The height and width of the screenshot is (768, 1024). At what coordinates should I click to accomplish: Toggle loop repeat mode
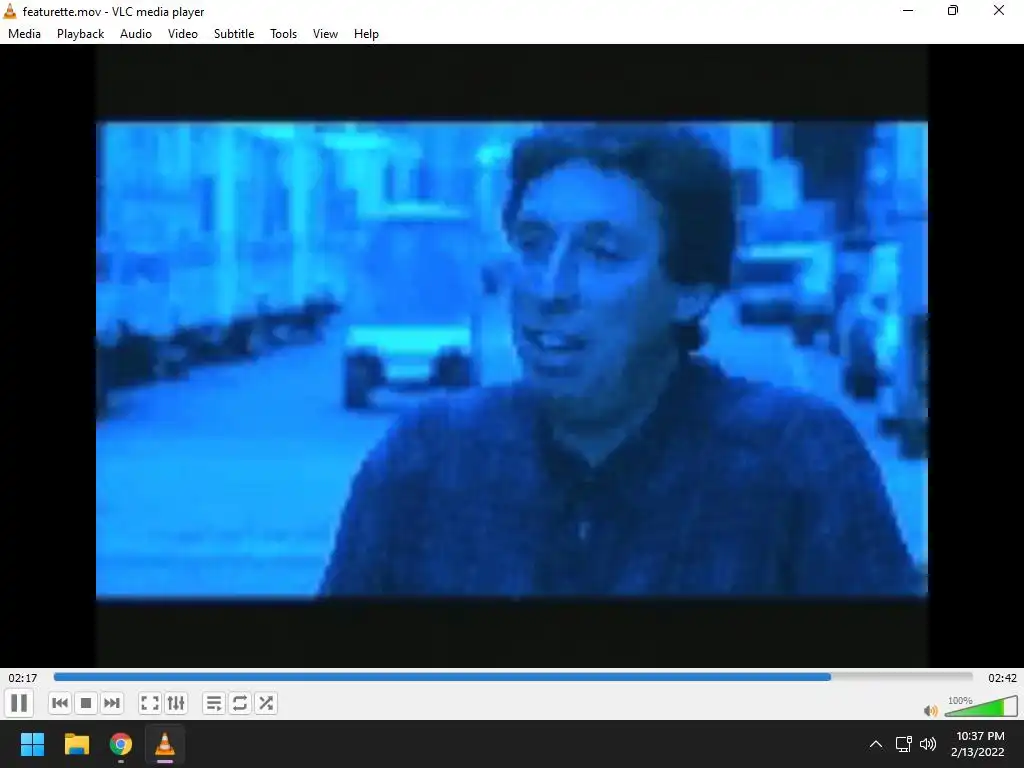coord(240,703)
